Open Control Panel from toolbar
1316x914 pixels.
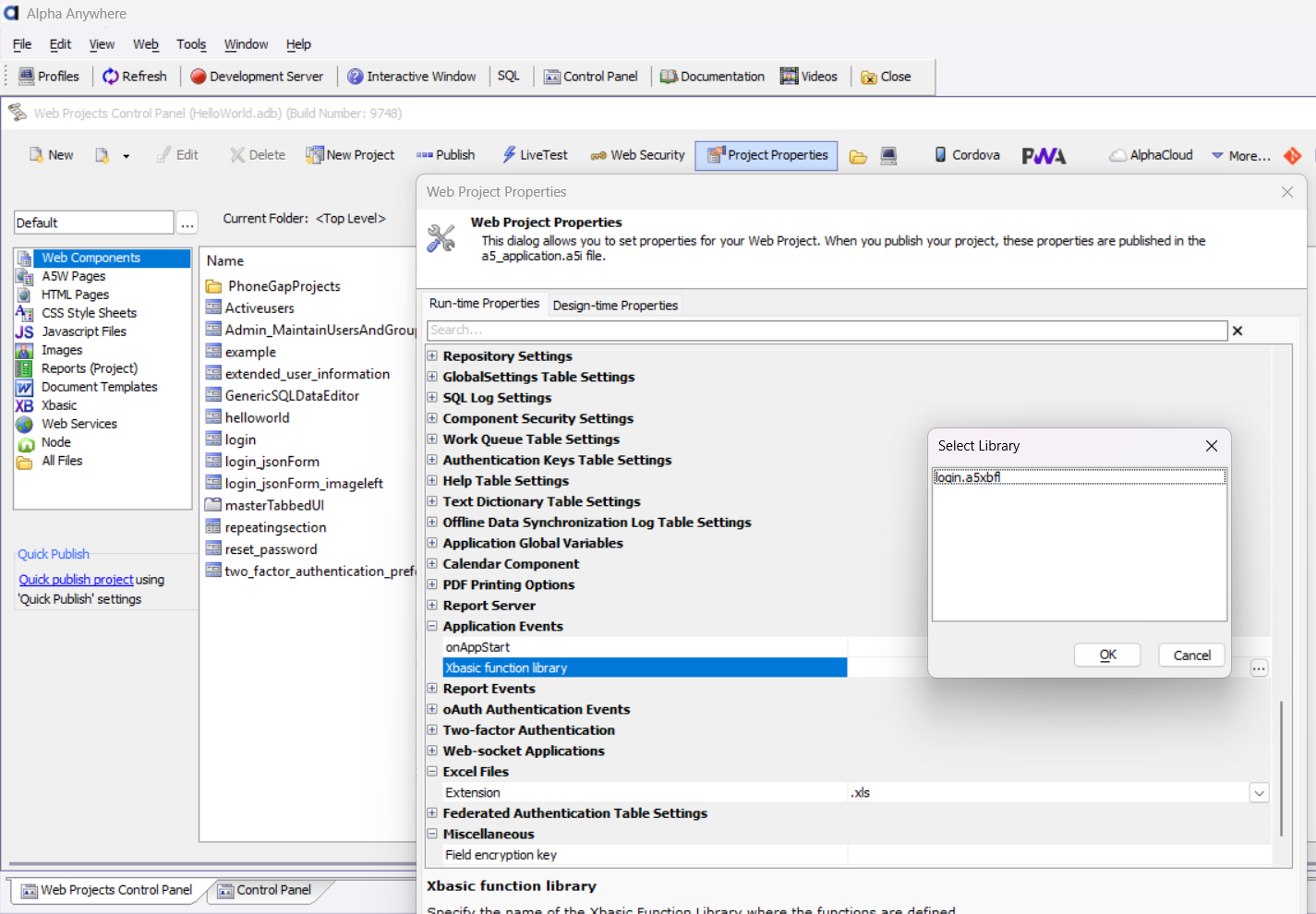591,77
